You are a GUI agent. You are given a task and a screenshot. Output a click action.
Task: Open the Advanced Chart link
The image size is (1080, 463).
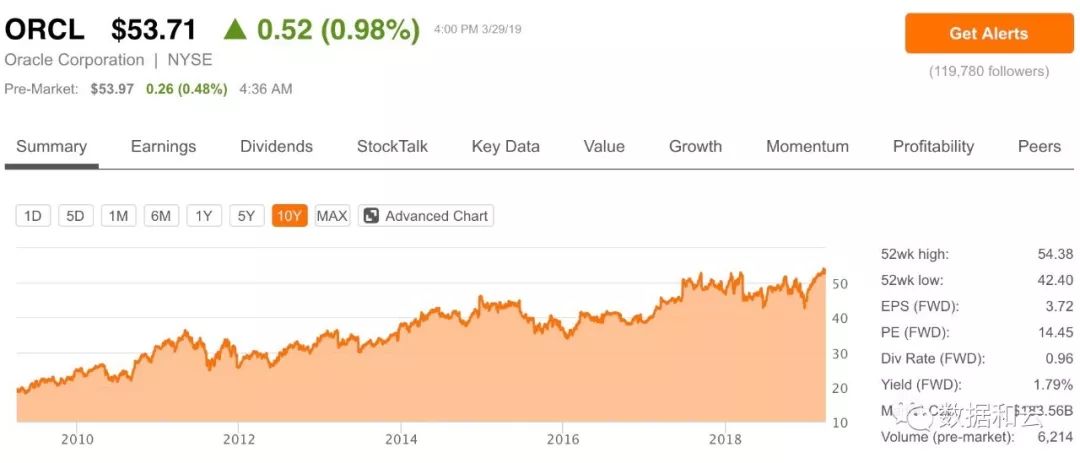pos(436,216)
